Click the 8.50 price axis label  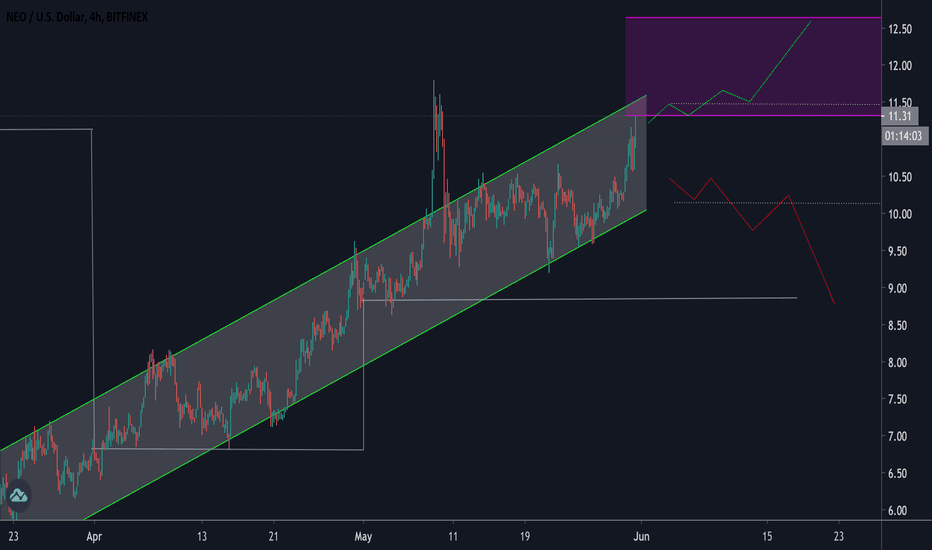pyautogui.click(x=898, y=326)
